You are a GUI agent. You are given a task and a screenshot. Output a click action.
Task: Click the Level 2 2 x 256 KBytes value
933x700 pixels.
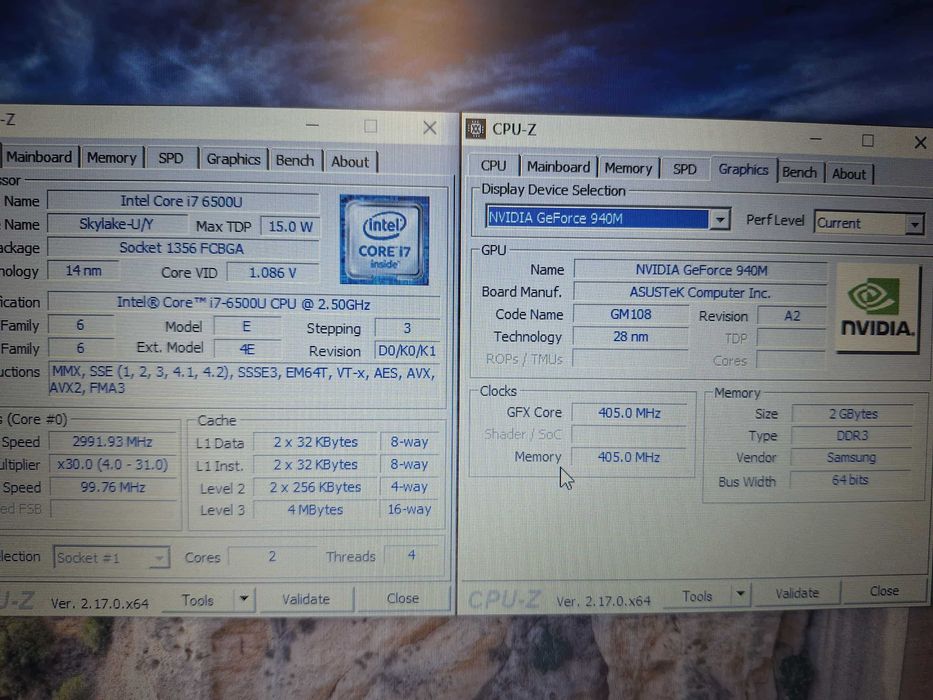316,487
